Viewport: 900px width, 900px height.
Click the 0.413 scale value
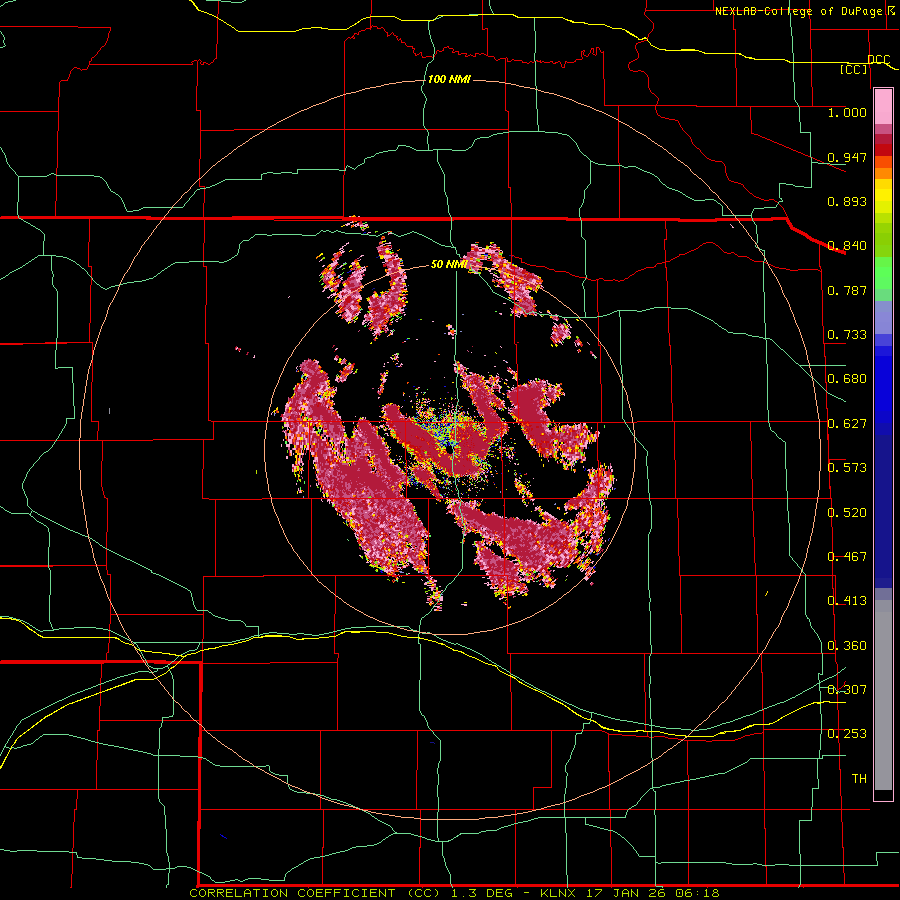847,600
